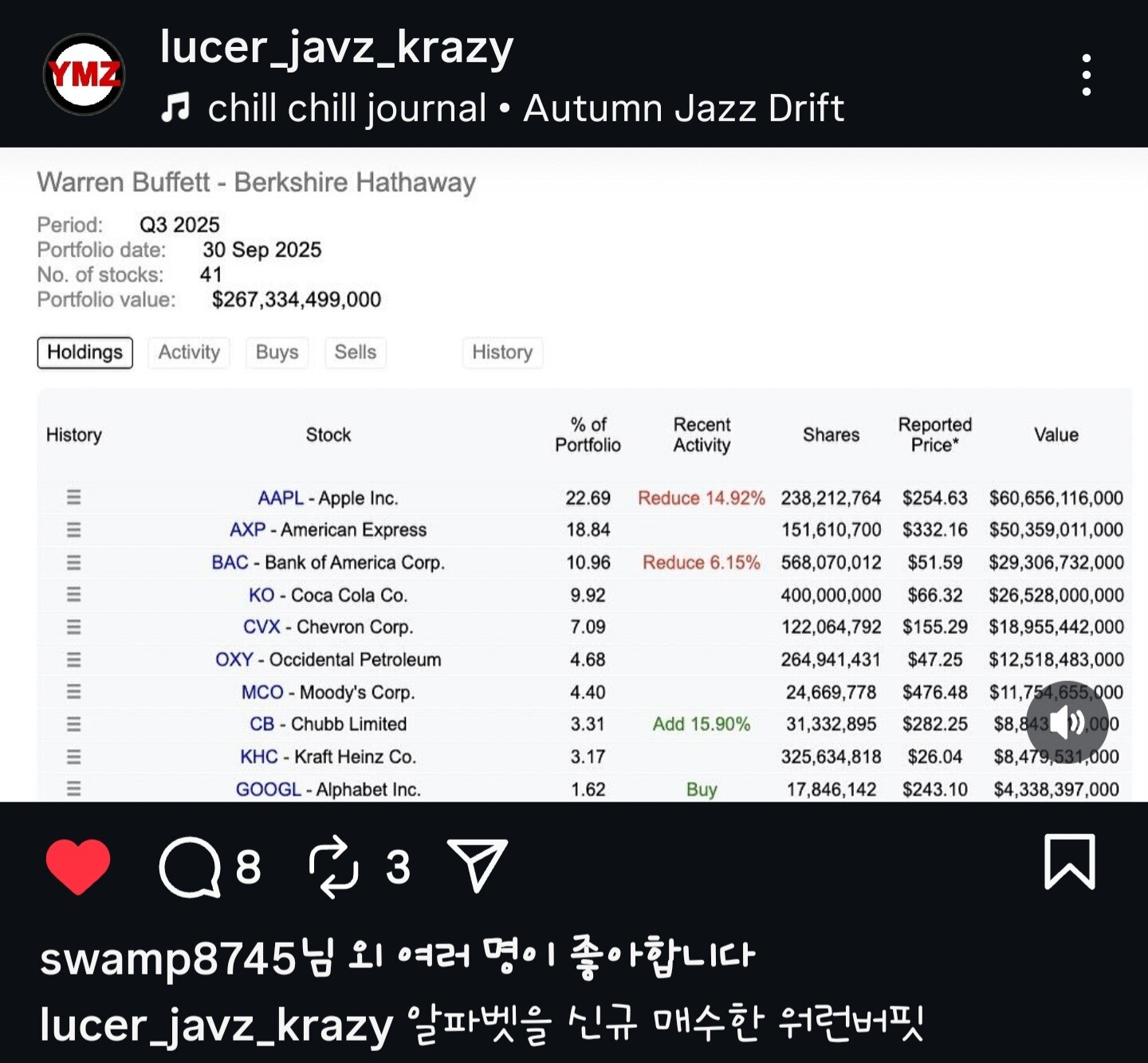
Task: Open the YMZ profile picture
Action: [x=84, y=74]
